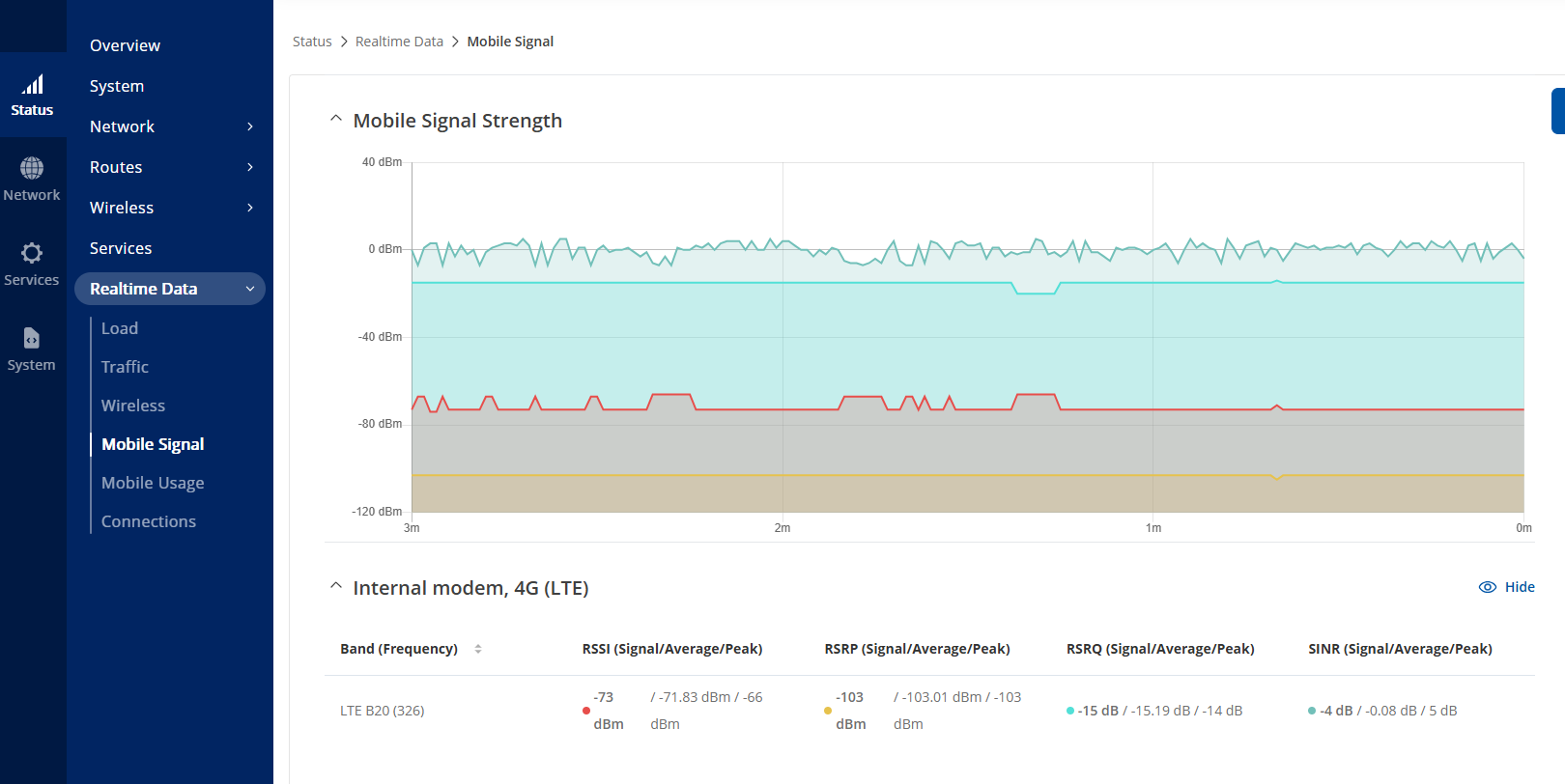Open the Services gear icon
This screenshot has height=784, width=1565.
click(32, 253)
